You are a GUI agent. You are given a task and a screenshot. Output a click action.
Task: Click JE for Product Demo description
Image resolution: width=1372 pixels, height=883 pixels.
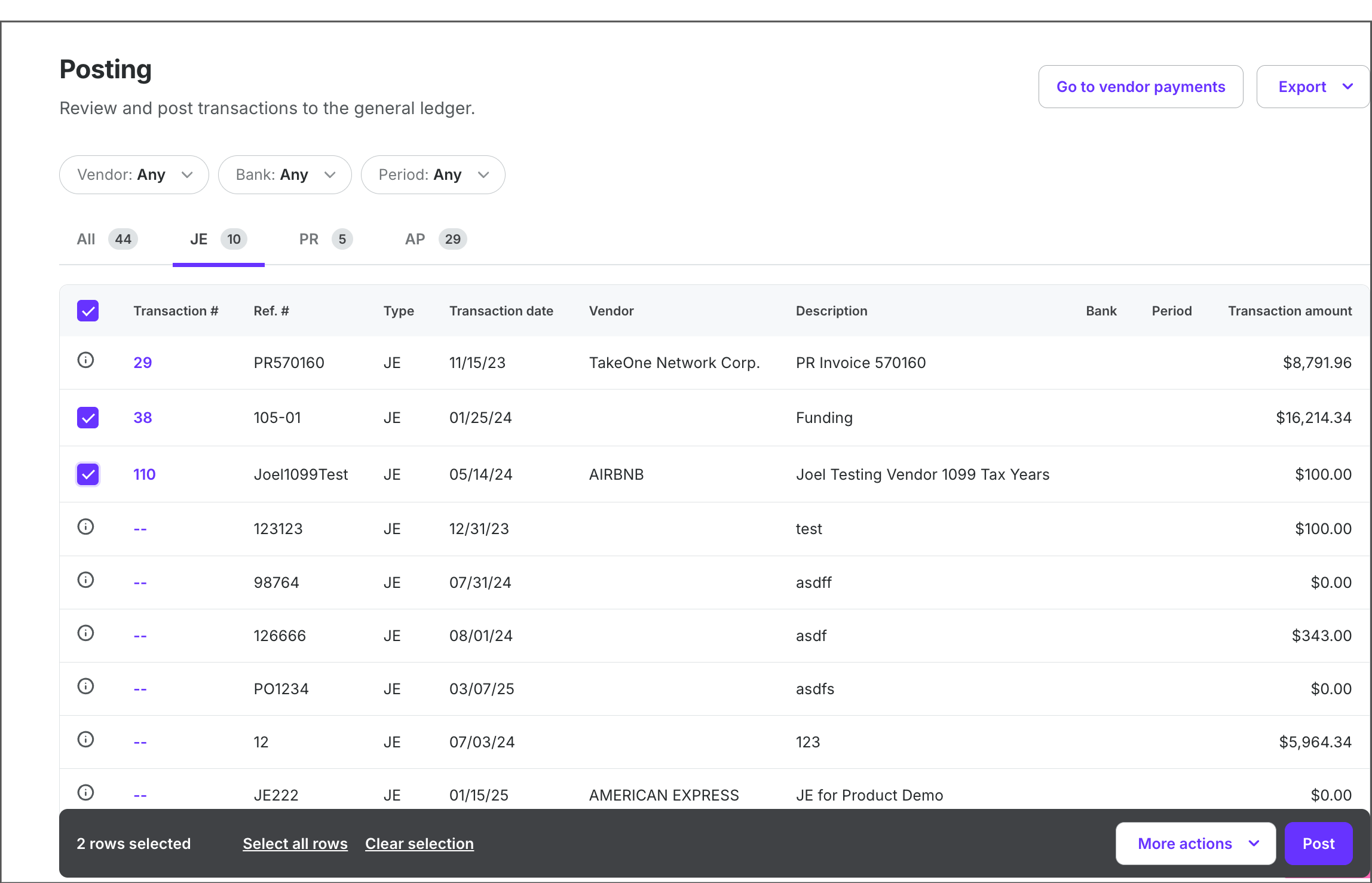869,795
